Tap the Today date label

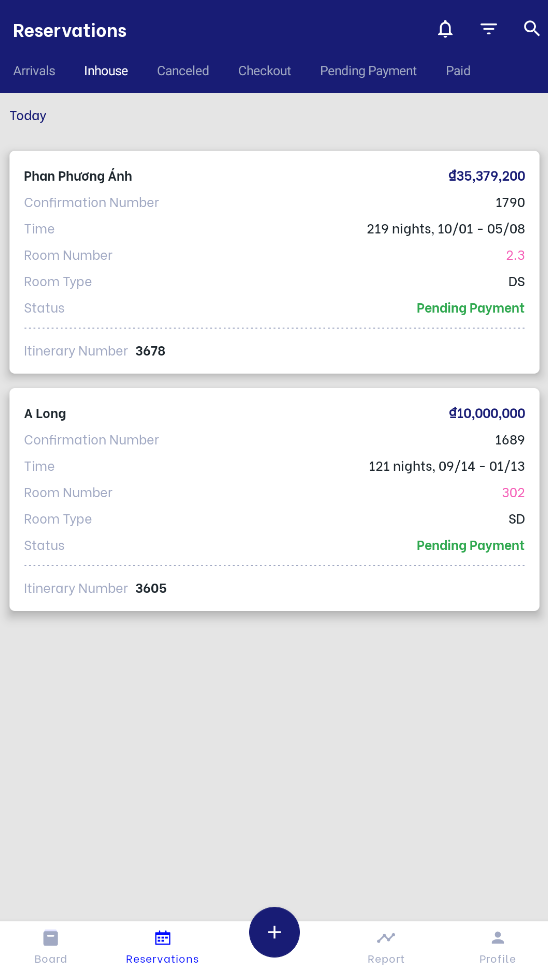(28, 116)
